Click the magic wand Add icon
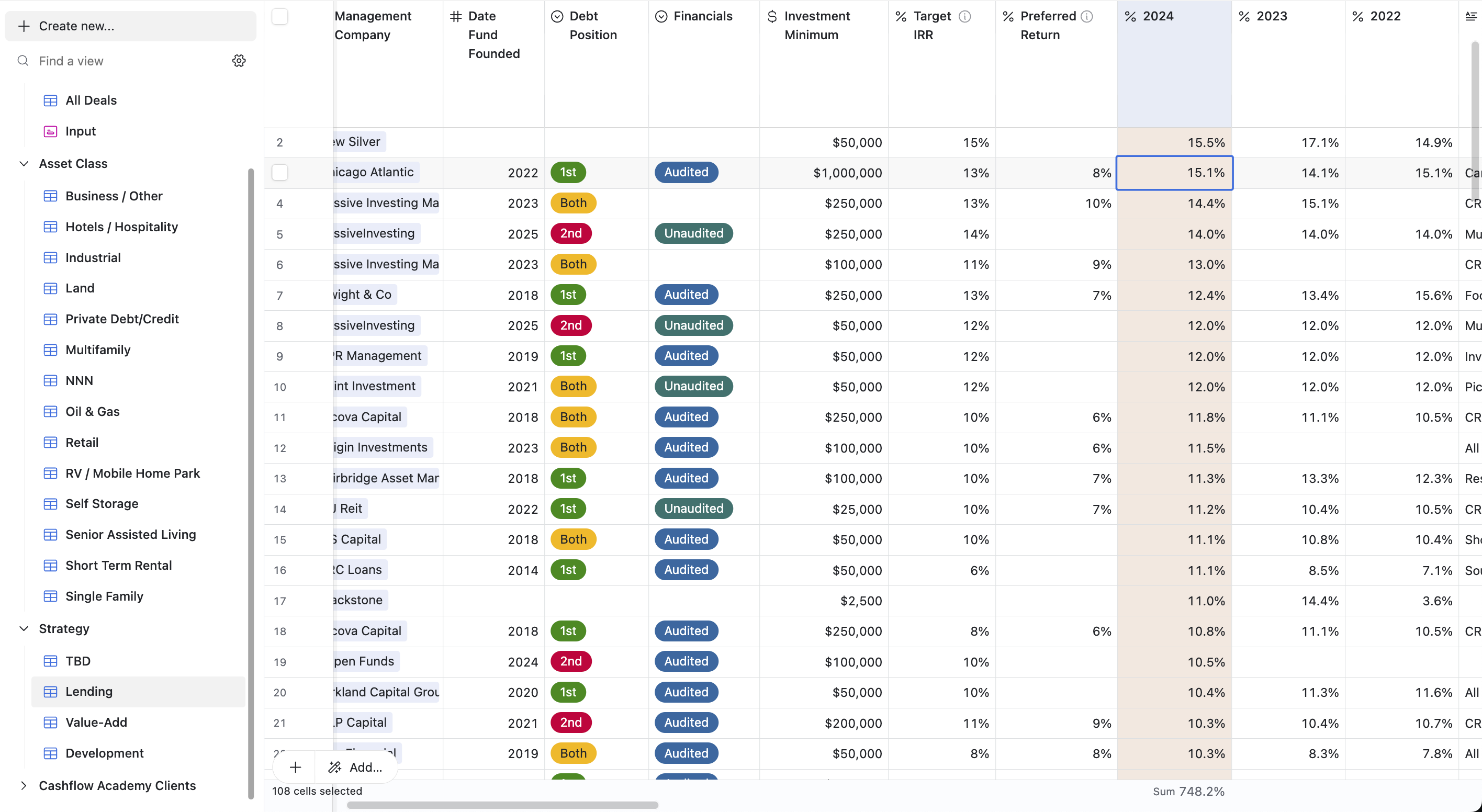 (x=335, y=767)
